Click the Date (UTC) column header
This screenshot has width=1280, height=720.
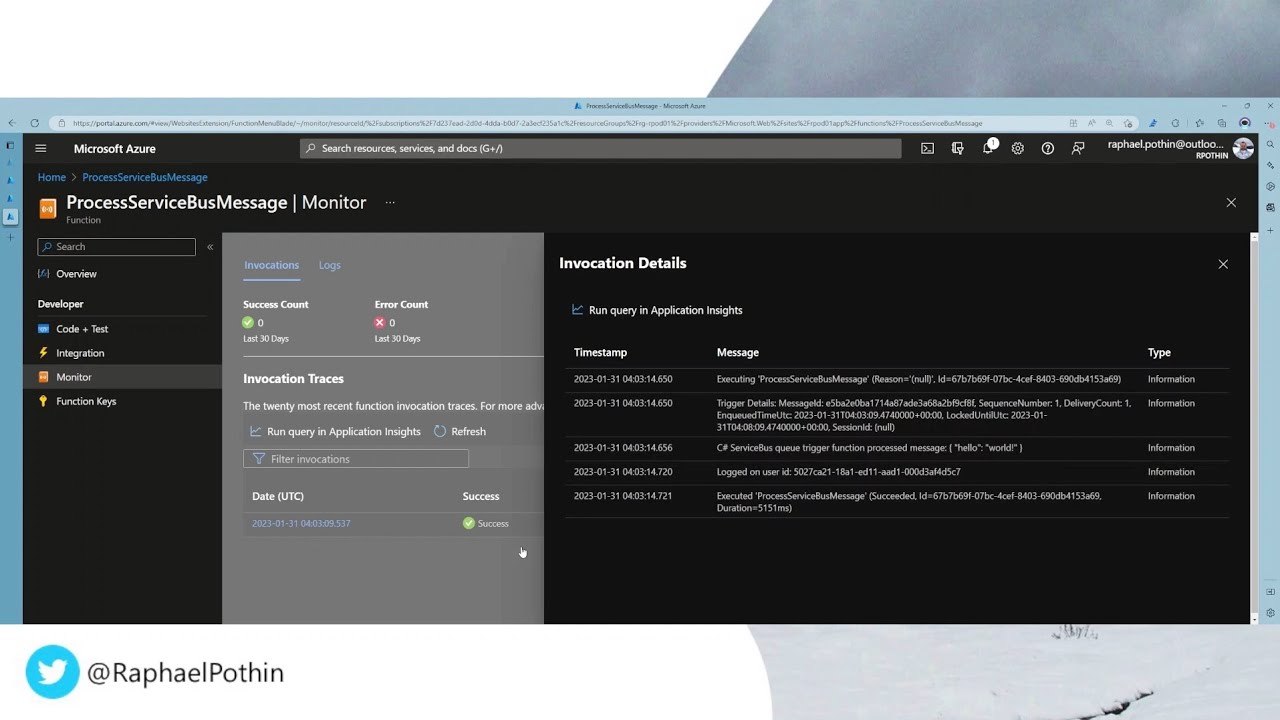click(x=278, y=496)
